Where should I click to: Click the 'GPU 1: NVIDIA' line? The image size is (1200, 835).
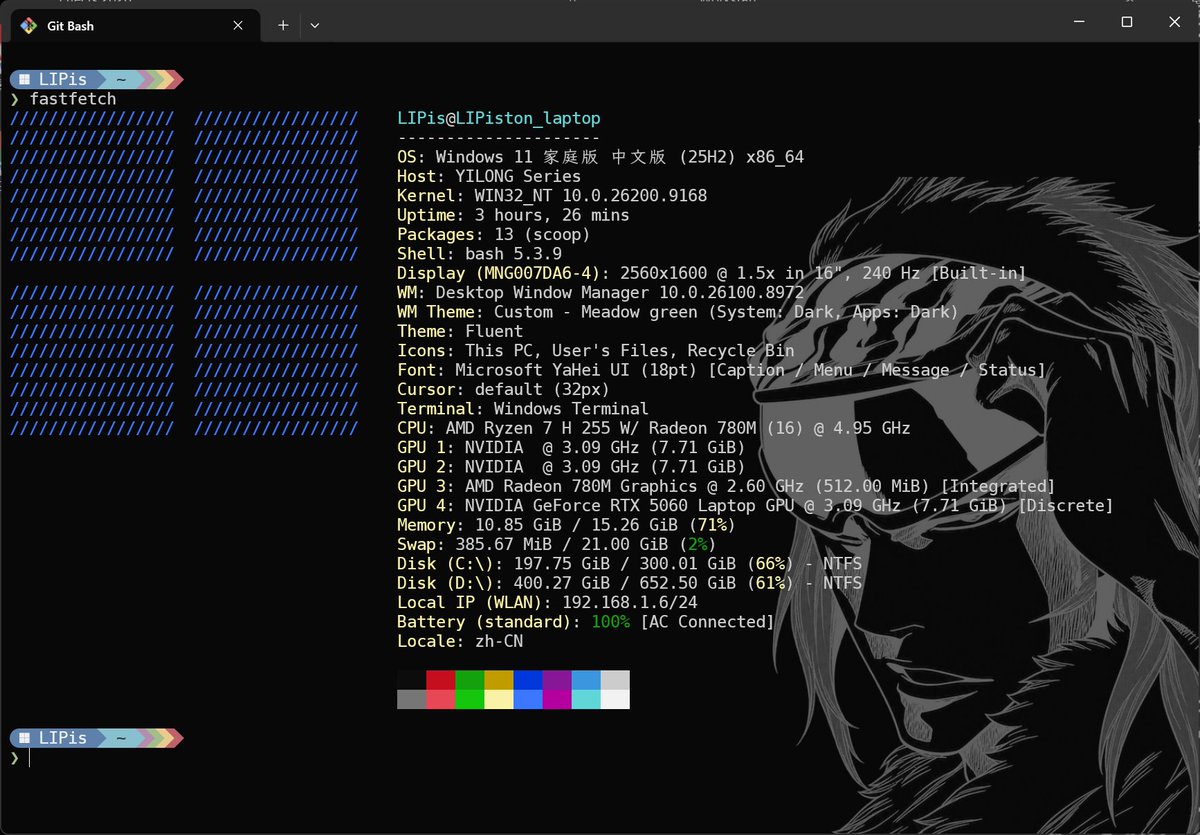[x=571, y=447]
